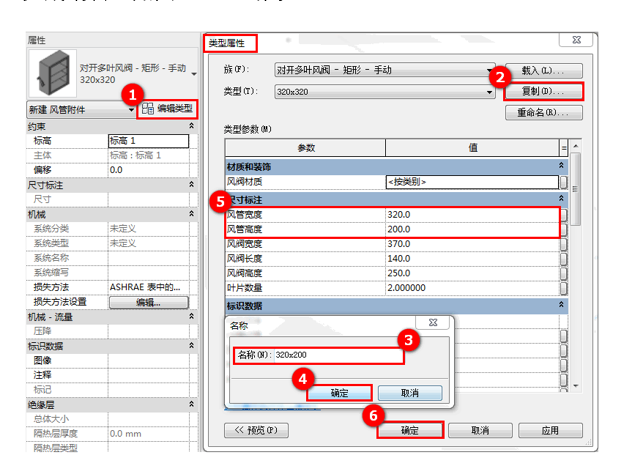Screen dimensions: 617x467
Task: Click the 参数 column header
Action: (305, 148)
